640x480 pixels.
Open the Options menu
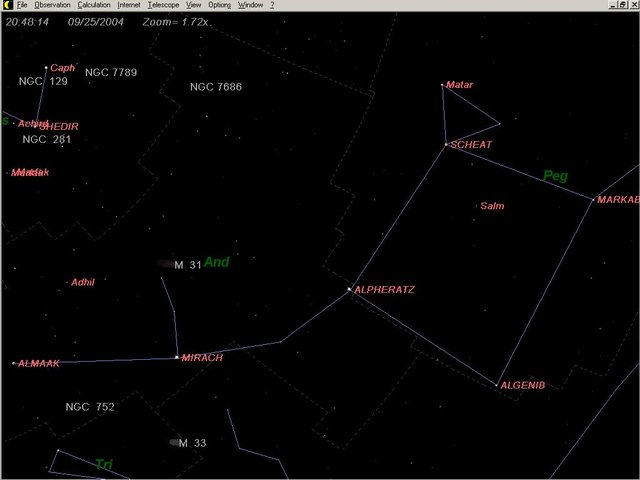(x=219, y=5)
